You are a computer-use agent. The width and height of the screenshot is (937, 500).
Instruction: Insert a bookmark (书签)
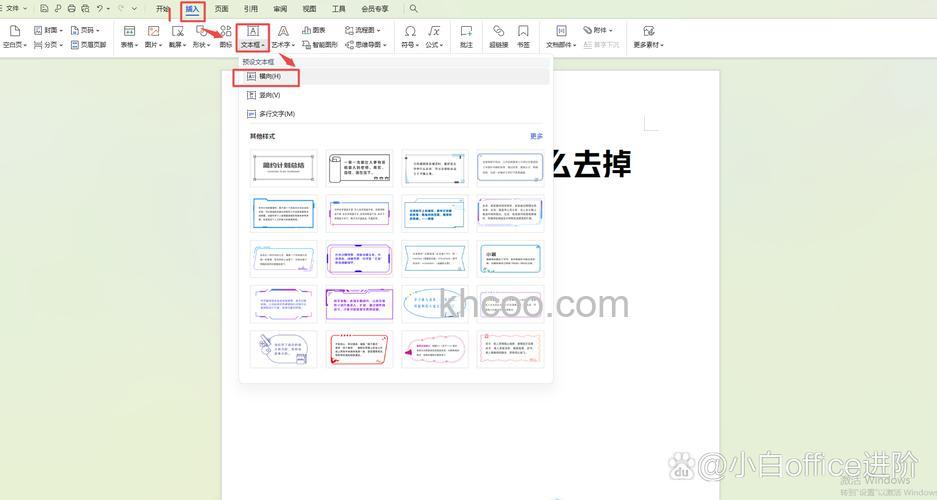tap(523, 36)
